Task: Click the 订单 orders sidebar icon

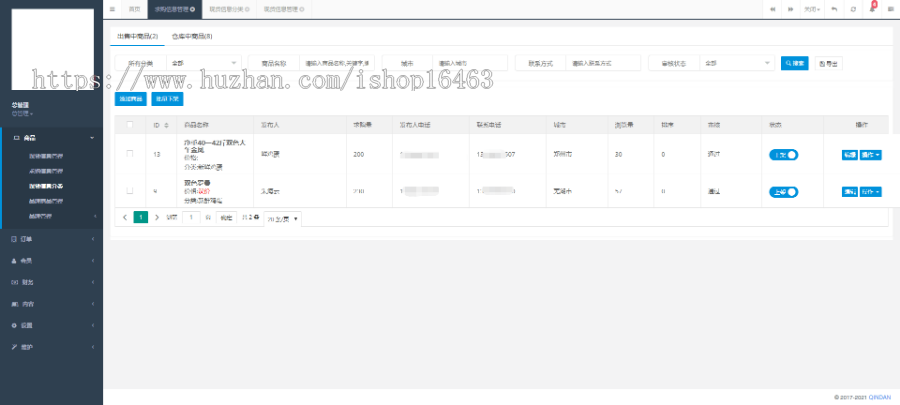Action: tap(14, 239)
